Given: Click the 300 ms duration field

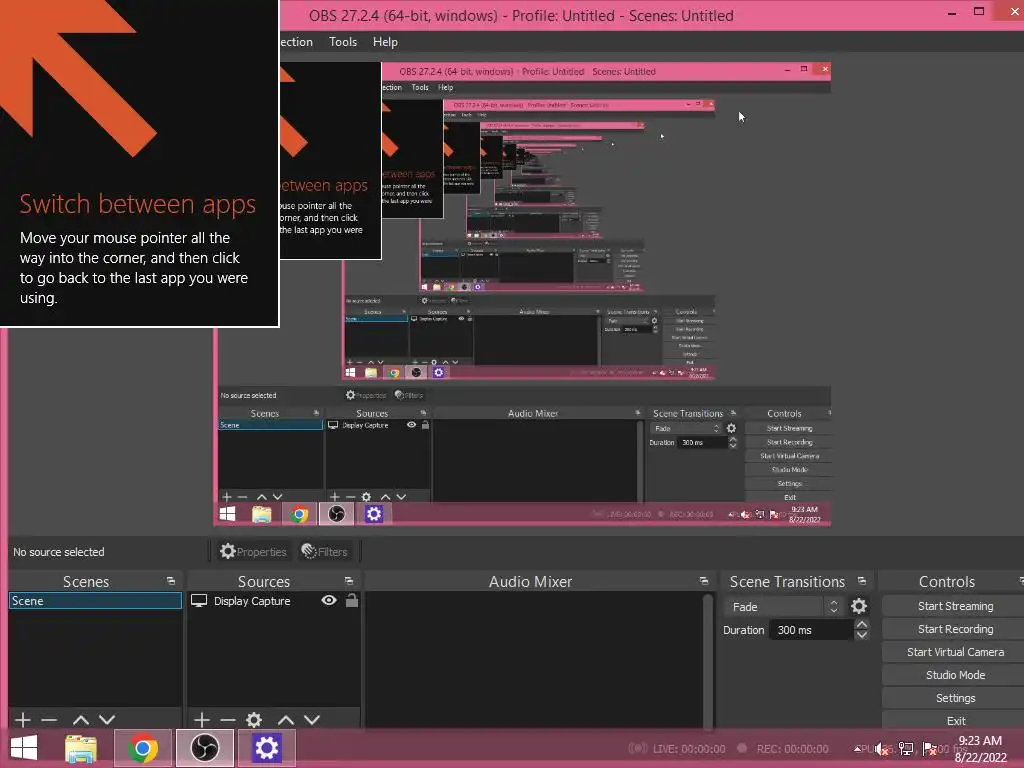Looking at the screenshot, I should point(810,630).
